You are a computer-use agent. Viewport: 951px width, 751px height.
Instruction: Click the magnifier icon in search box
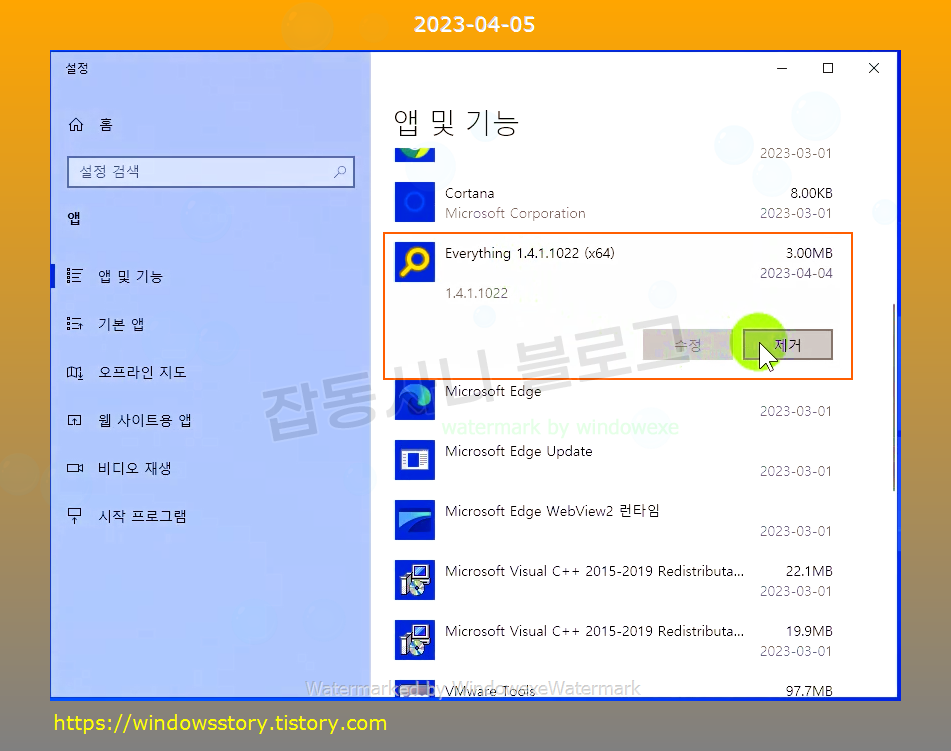click(x=340, y=172)
